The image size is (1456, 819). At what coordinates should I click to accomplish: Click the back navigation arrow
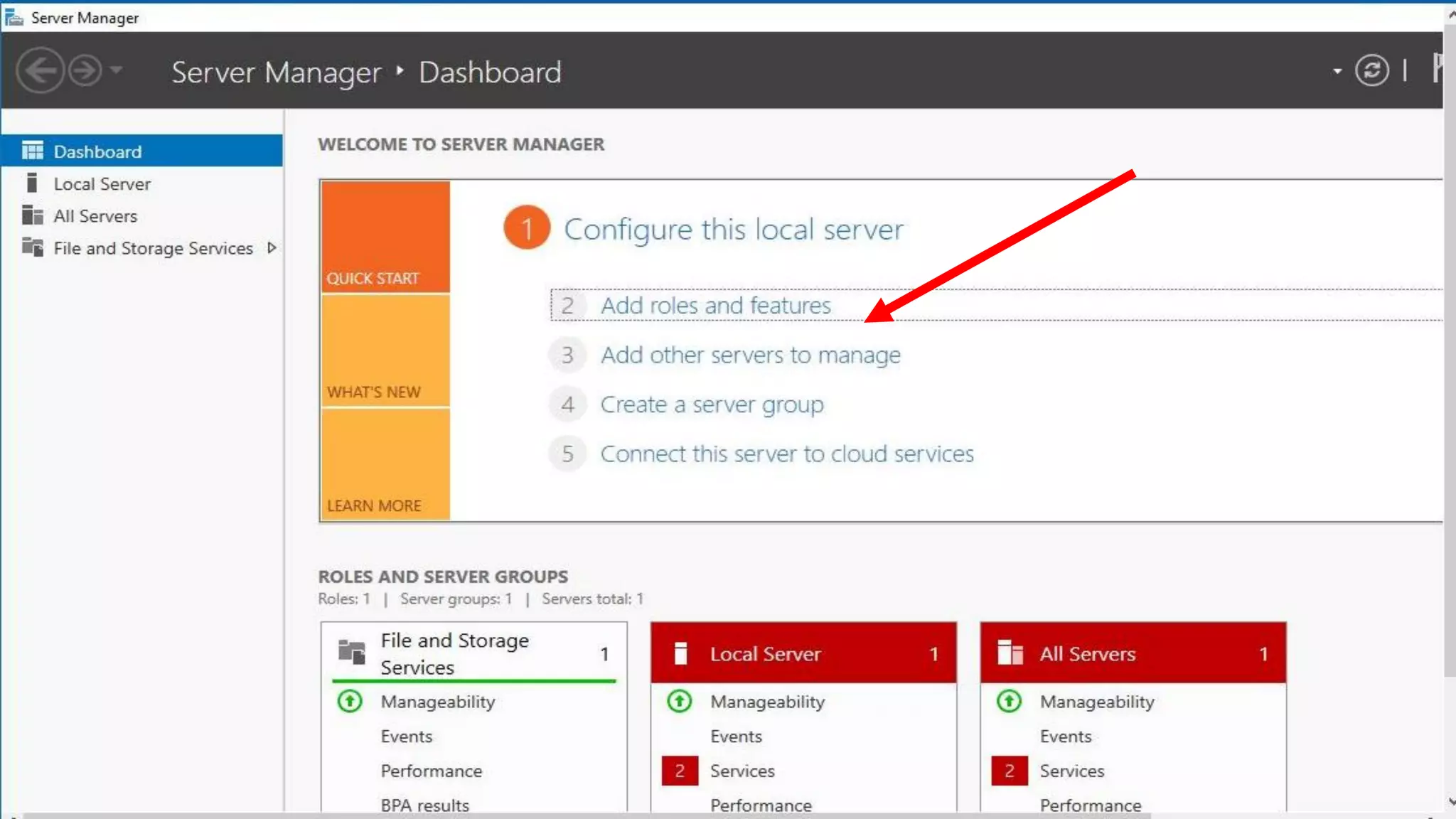tap(40, 70)
